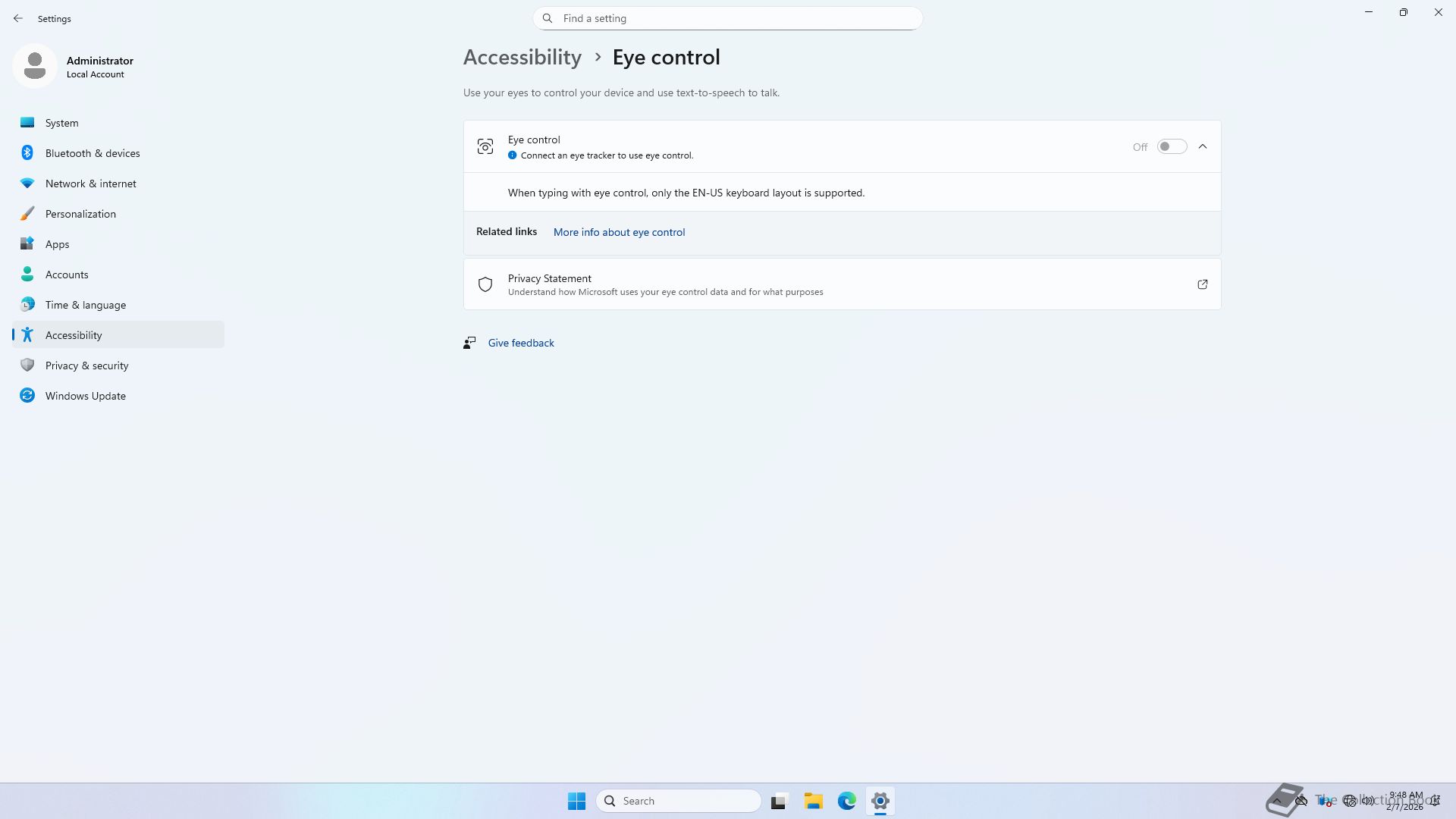Click the Accessibility breadcrumb heading
1456x819 pixels.
522,58
